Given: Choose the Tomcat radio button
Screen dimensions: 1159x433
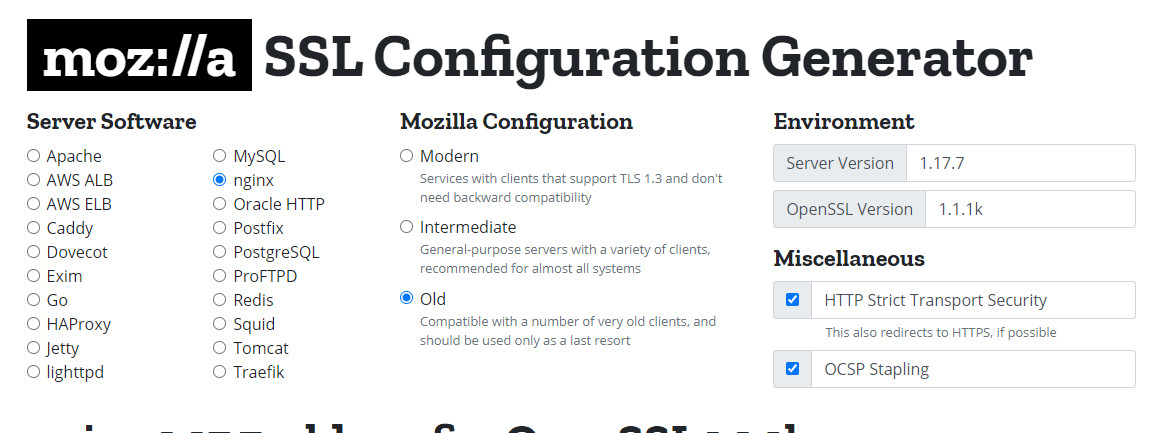Looking at the screenshot, I should point(220,348).
